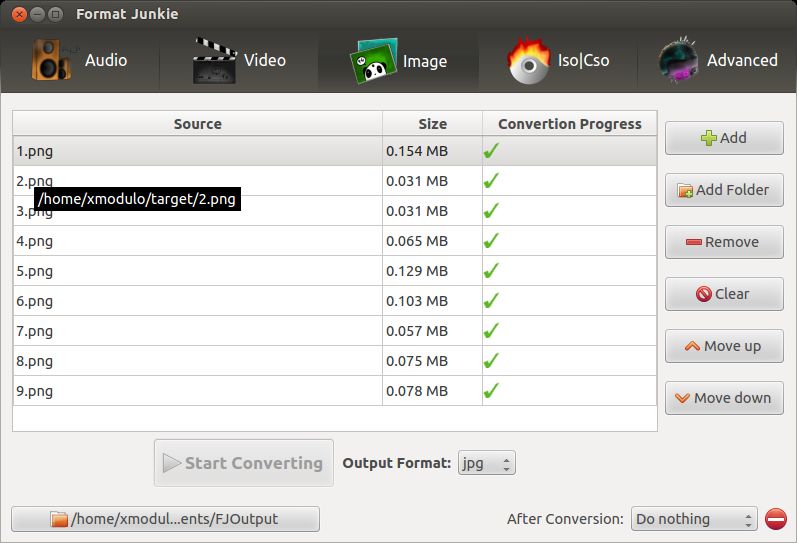Select the Image tab
The width and height of the screenshot is (797, 543).
click(x=398, y=61)
